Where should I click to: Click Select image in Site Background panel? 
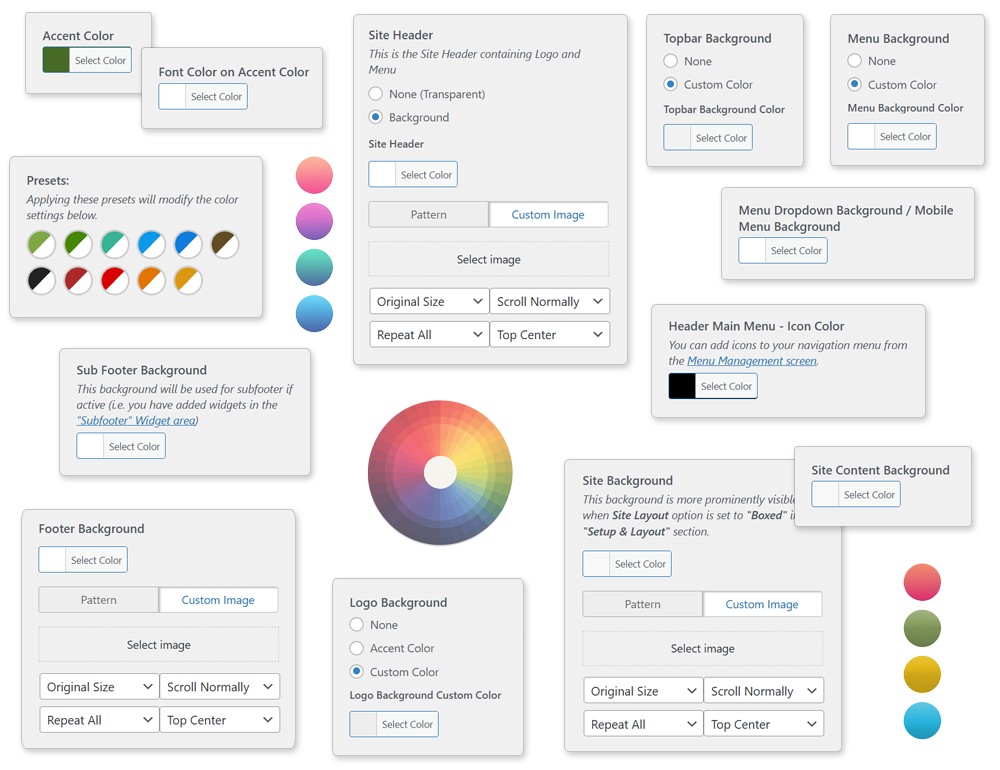(701, 648)
